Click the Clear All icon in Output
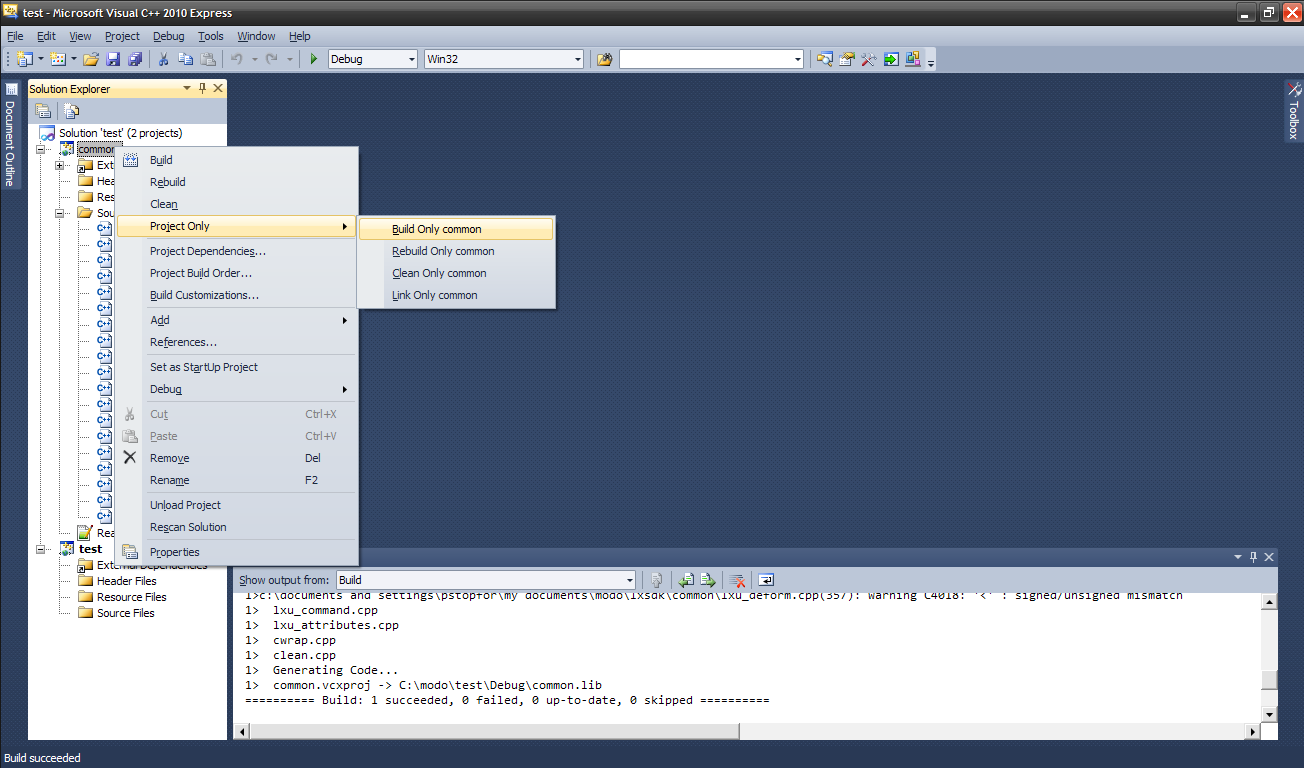 point(737,580)
